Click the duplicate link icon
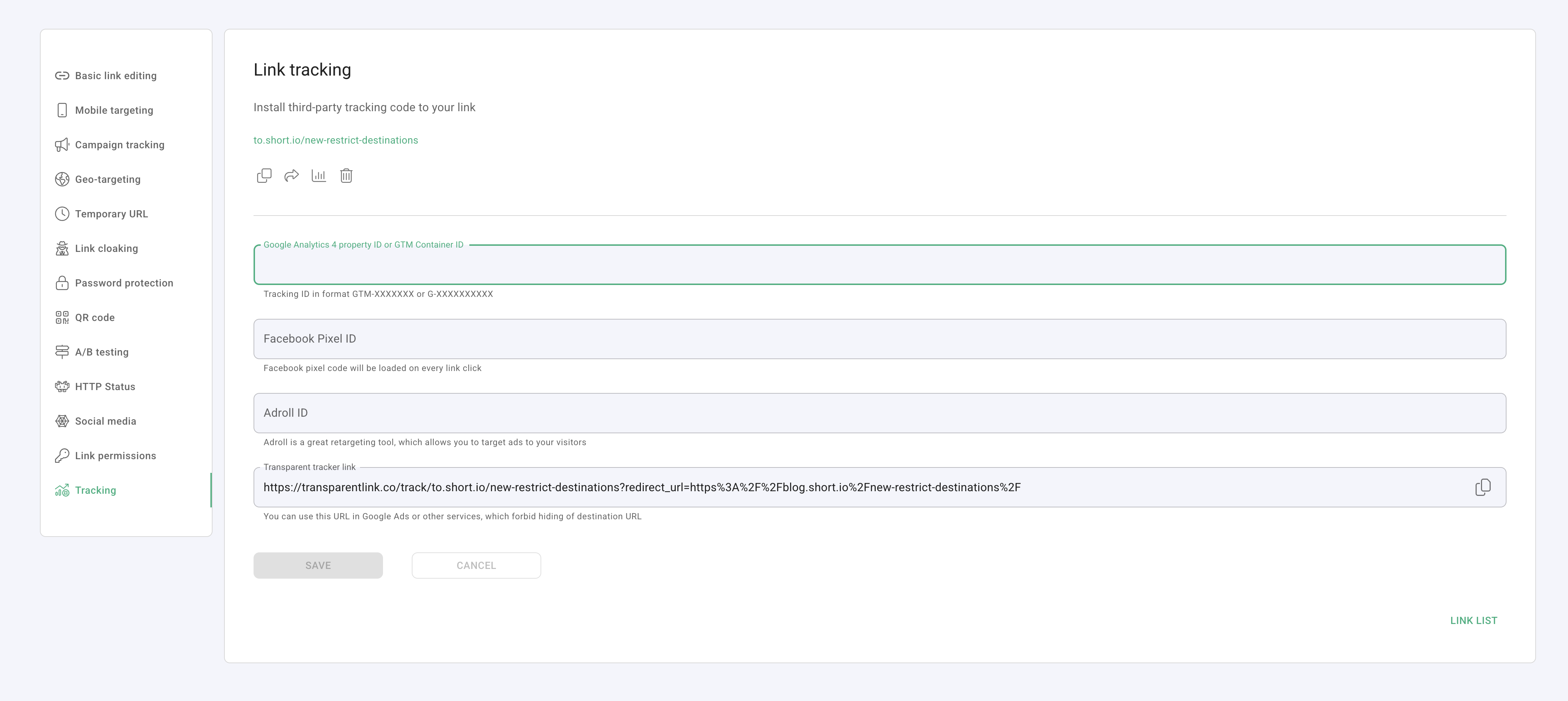The height and width of the screenshot is (701, 1568). 264,175
